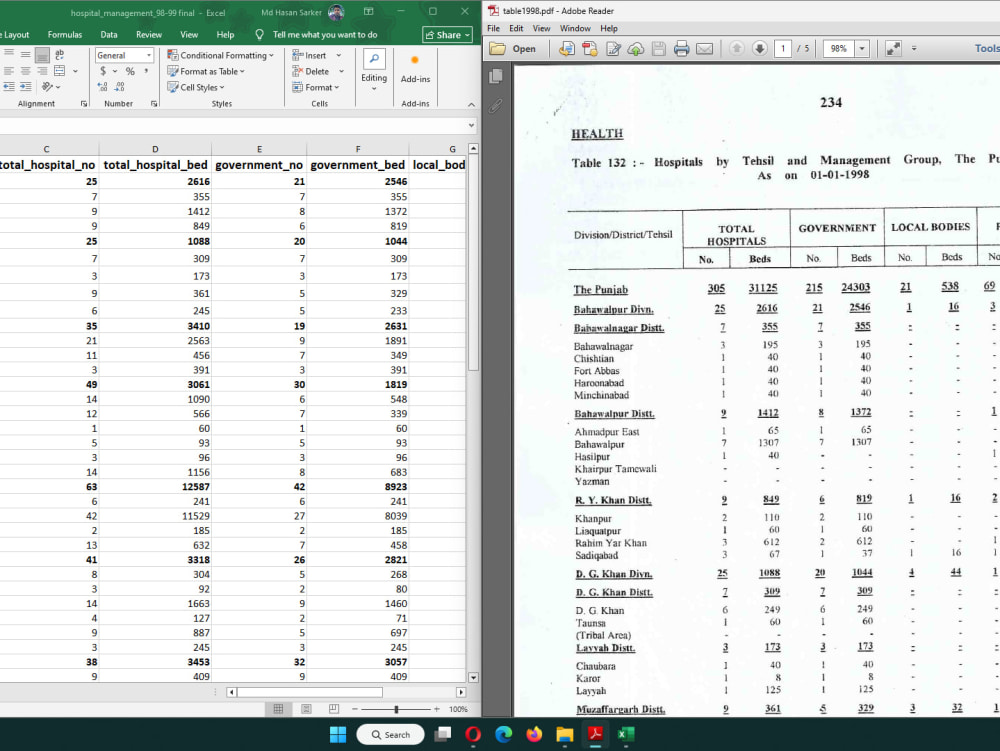Screen dimensions: 1000x751
Task: Click Save floppy icon in Adobe Reader
Action: (659, 48)
